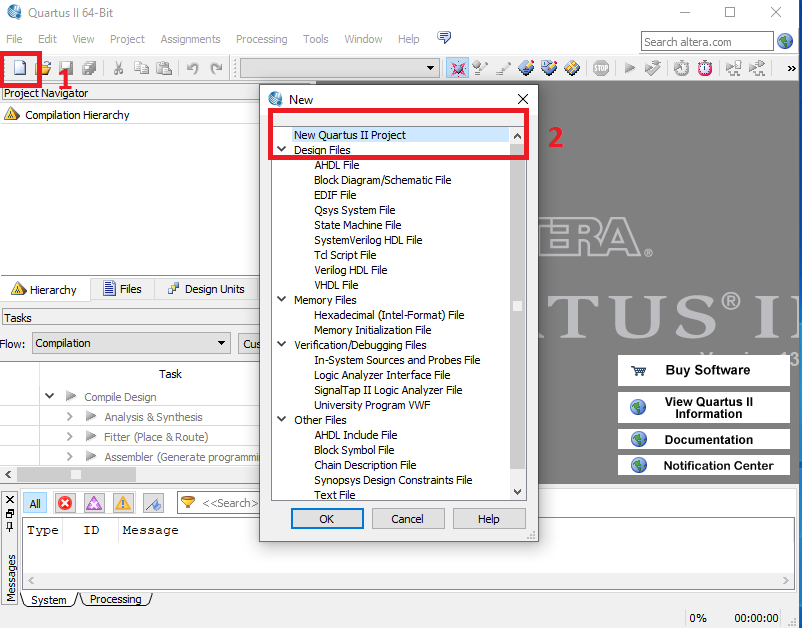This screenshot has width=802, height=628.
Task: Click the Save All toolbar icon
Action: click(x=90, y=68)
